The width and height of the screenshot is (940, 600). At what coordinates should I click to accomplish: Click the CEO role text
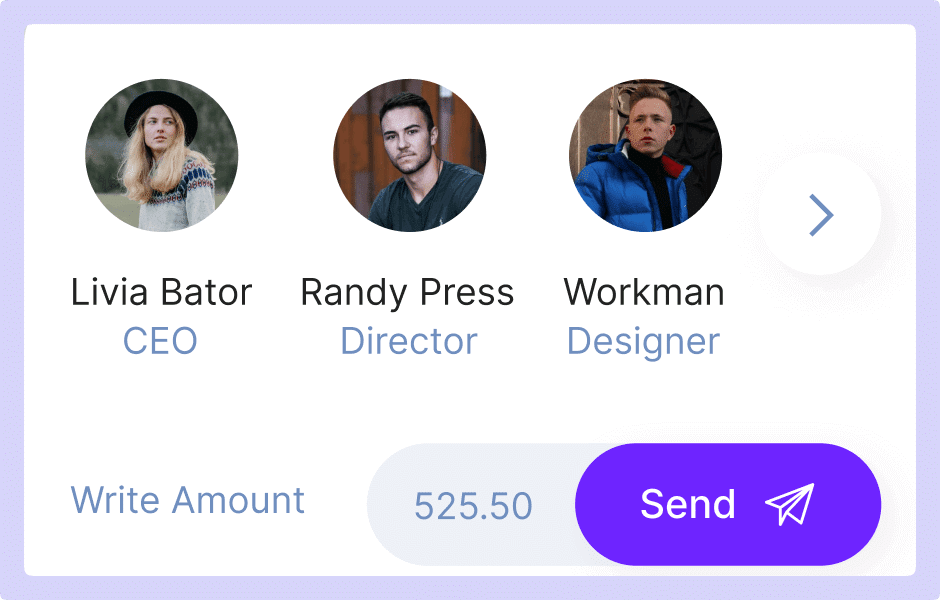[x=160, y=341]
